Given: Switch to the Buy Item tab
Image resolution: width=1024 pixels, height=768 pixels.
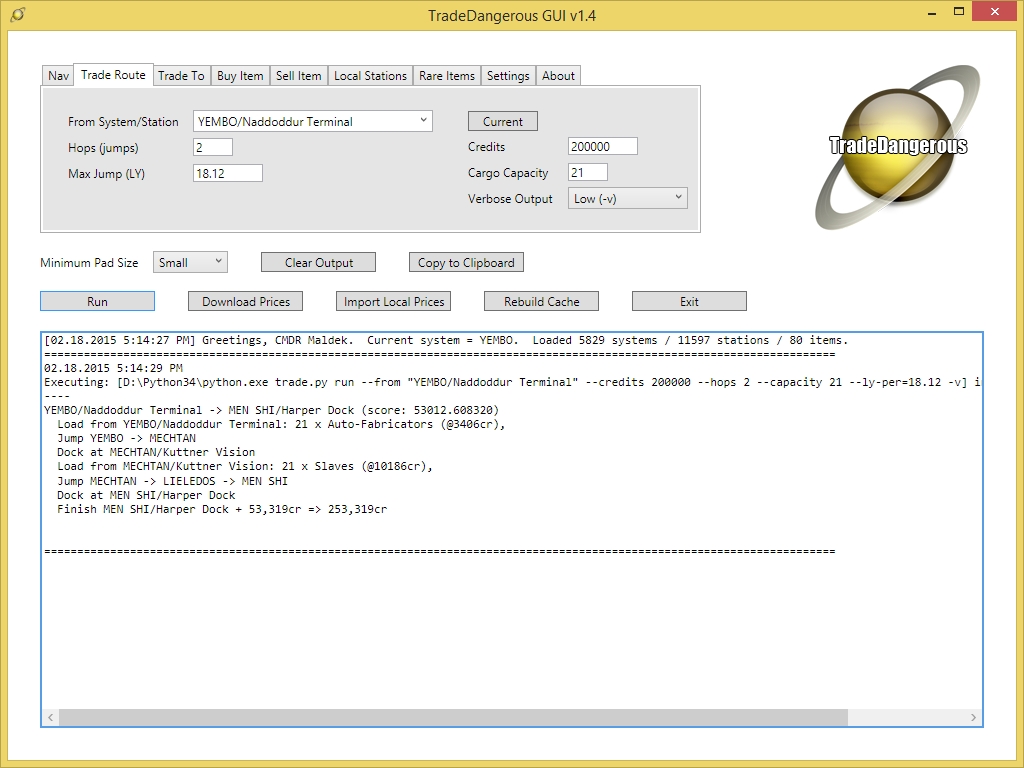Looking at the screenshot, I should (x=240, y=76).
